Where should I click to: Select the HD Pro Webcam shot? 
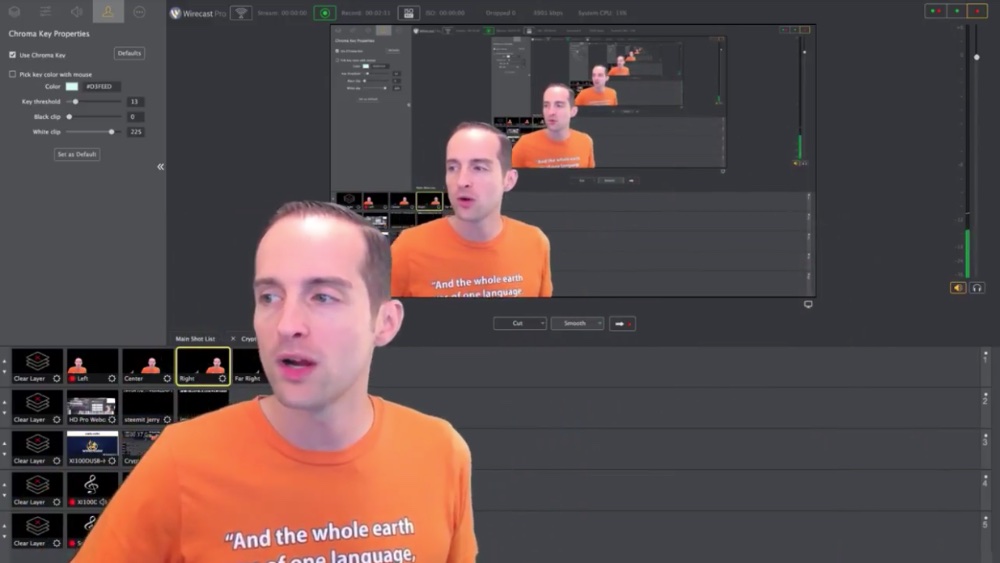[92, 407]
